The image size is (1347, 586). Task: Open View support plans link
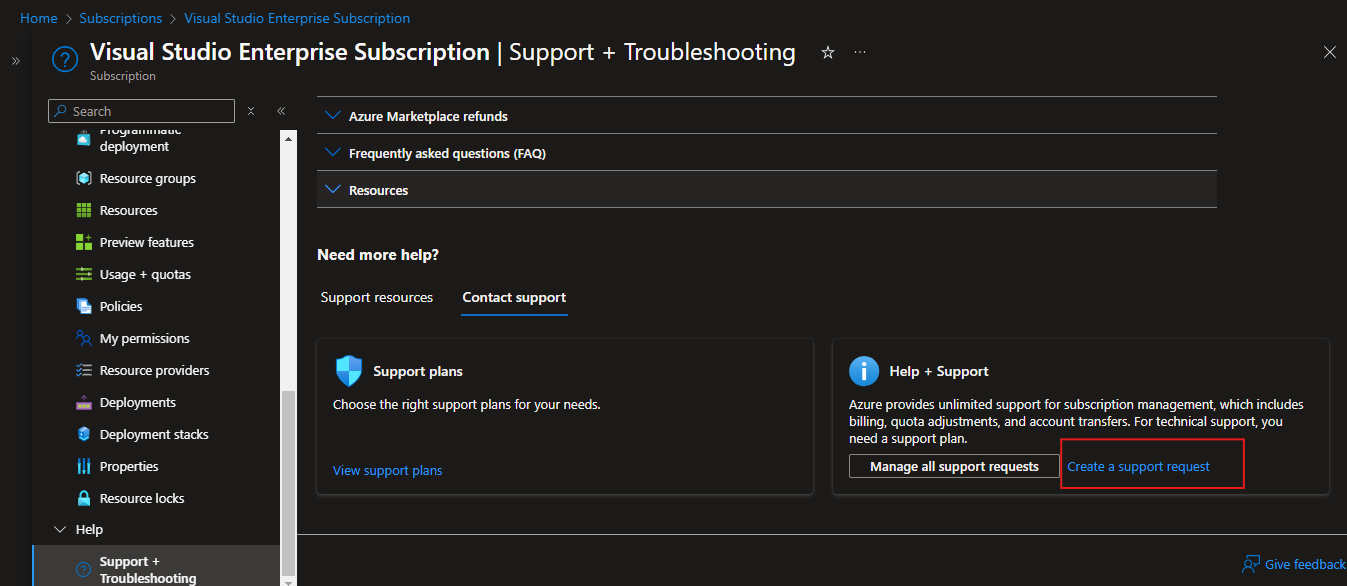pyautogui.click(x=388, y=470)
